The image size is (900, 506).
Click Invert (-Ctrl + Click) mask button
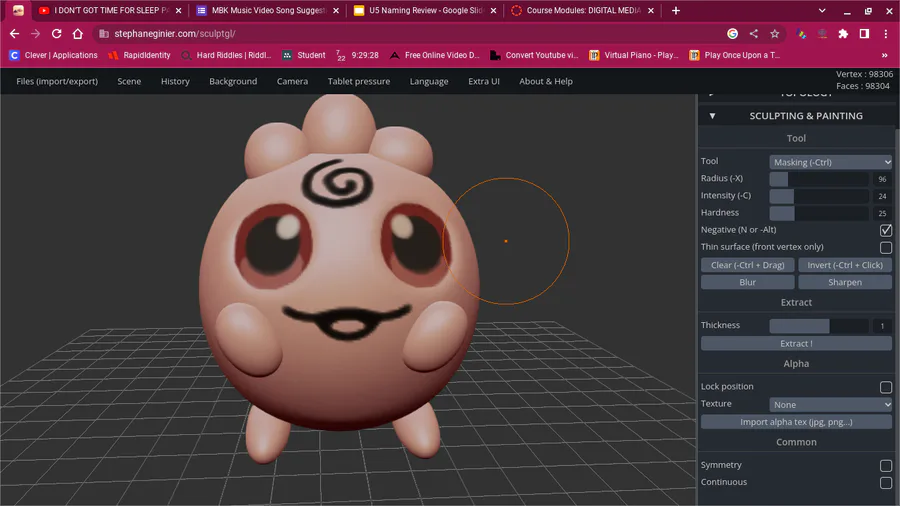(x=845, y=265)
